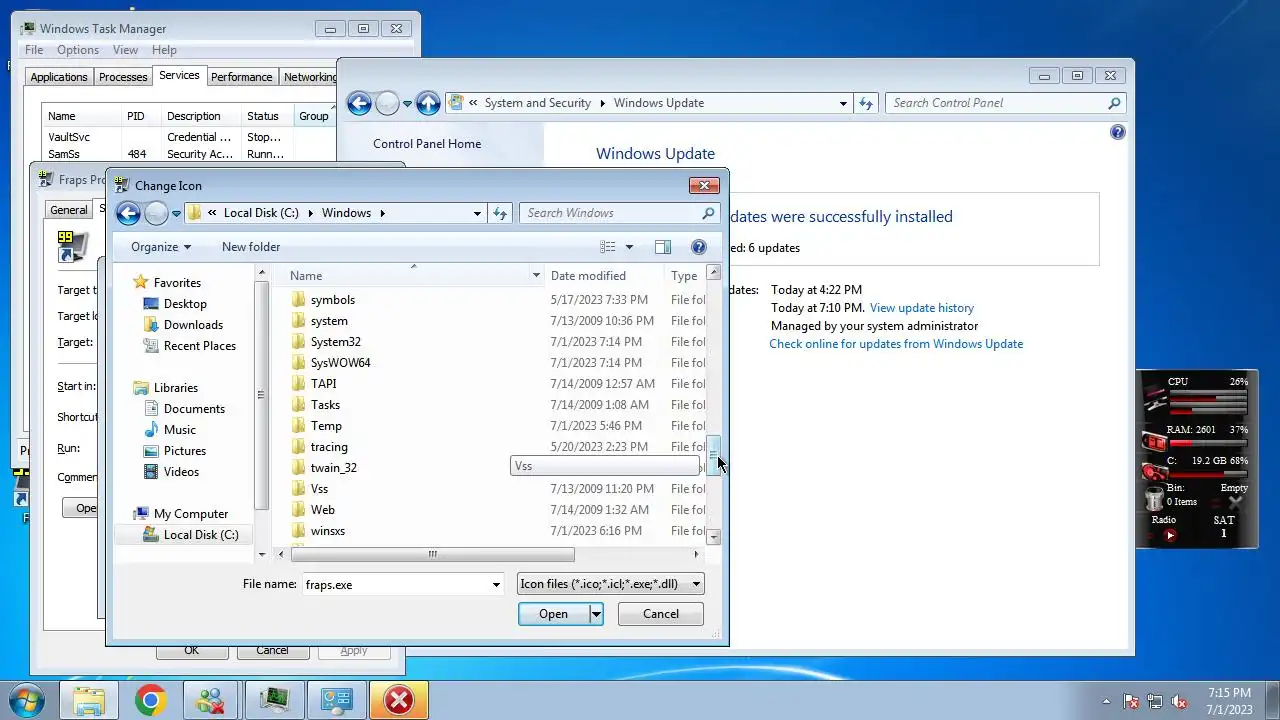
Task: Open Windows Explorer from taskbar
Action: click(89, 701)
